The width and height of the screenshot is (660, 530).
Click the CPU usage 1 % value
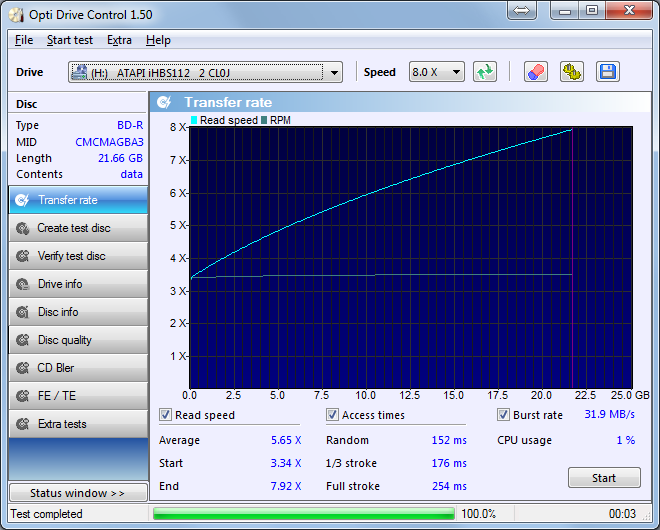click(x=626, y=440)
